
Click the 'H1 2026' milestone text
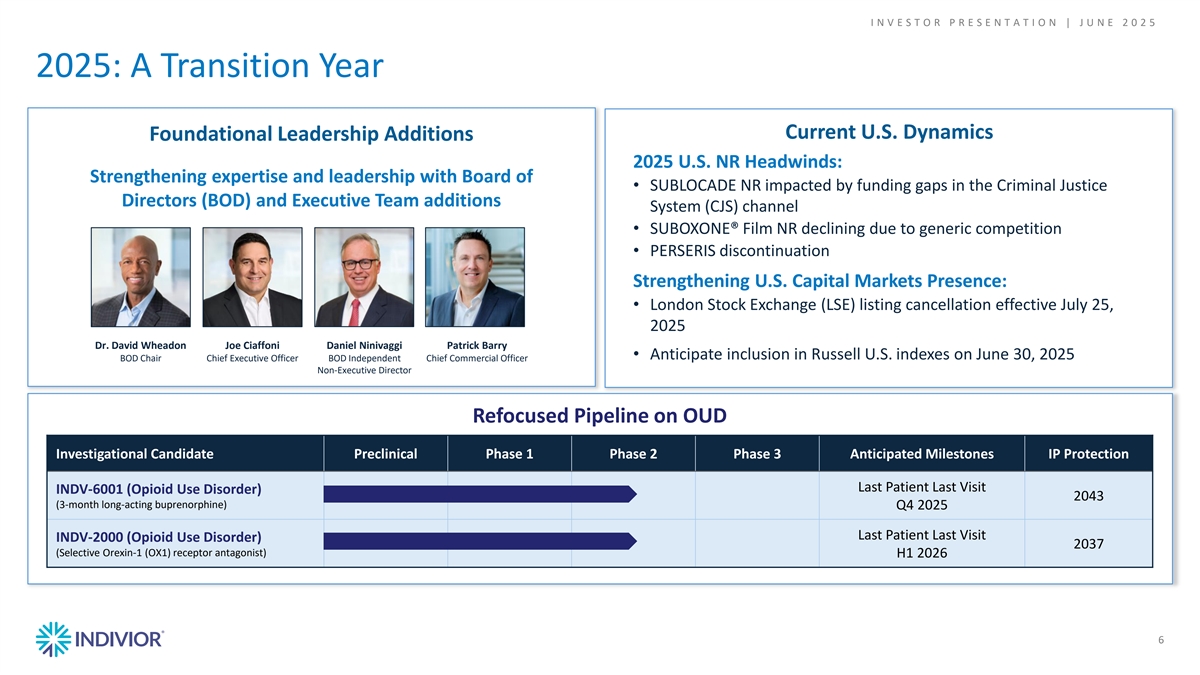tap(922, 553)
